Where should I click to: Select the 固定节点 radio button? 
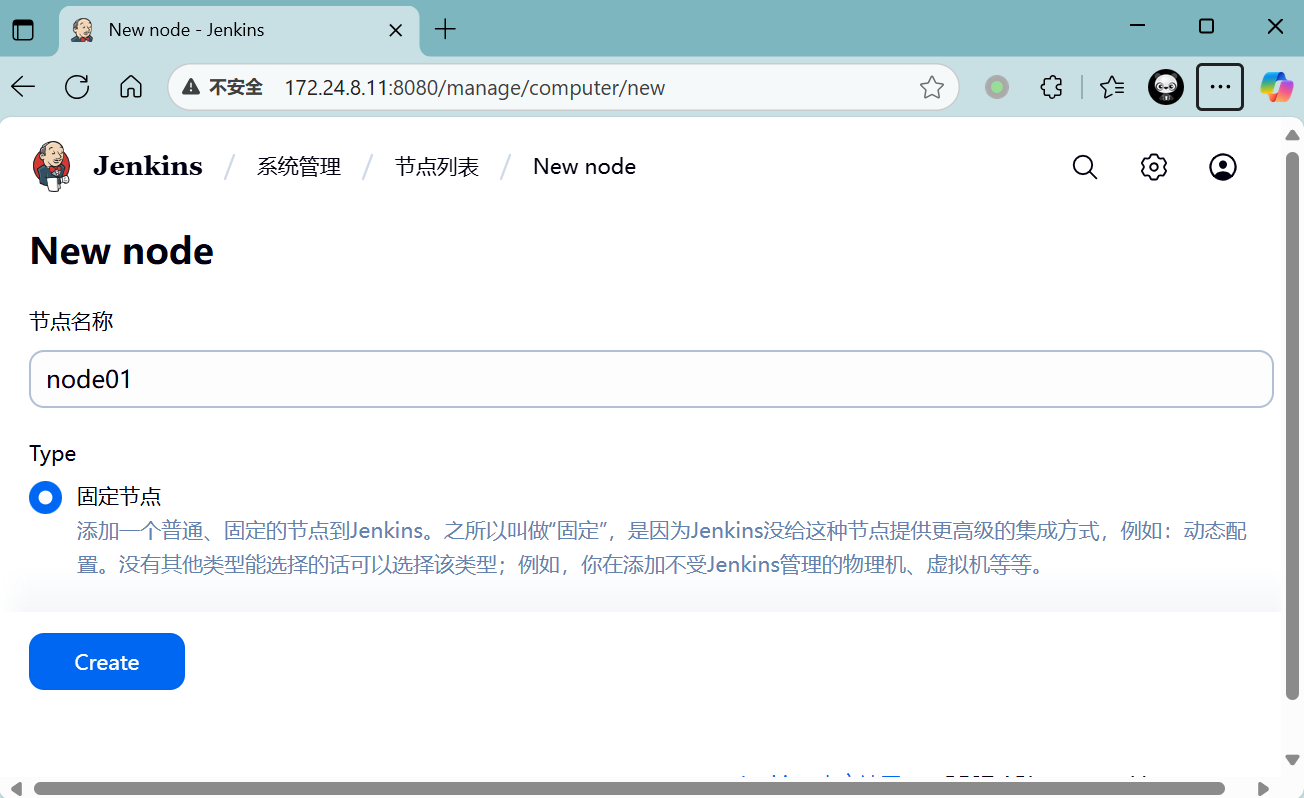[46, 497]
